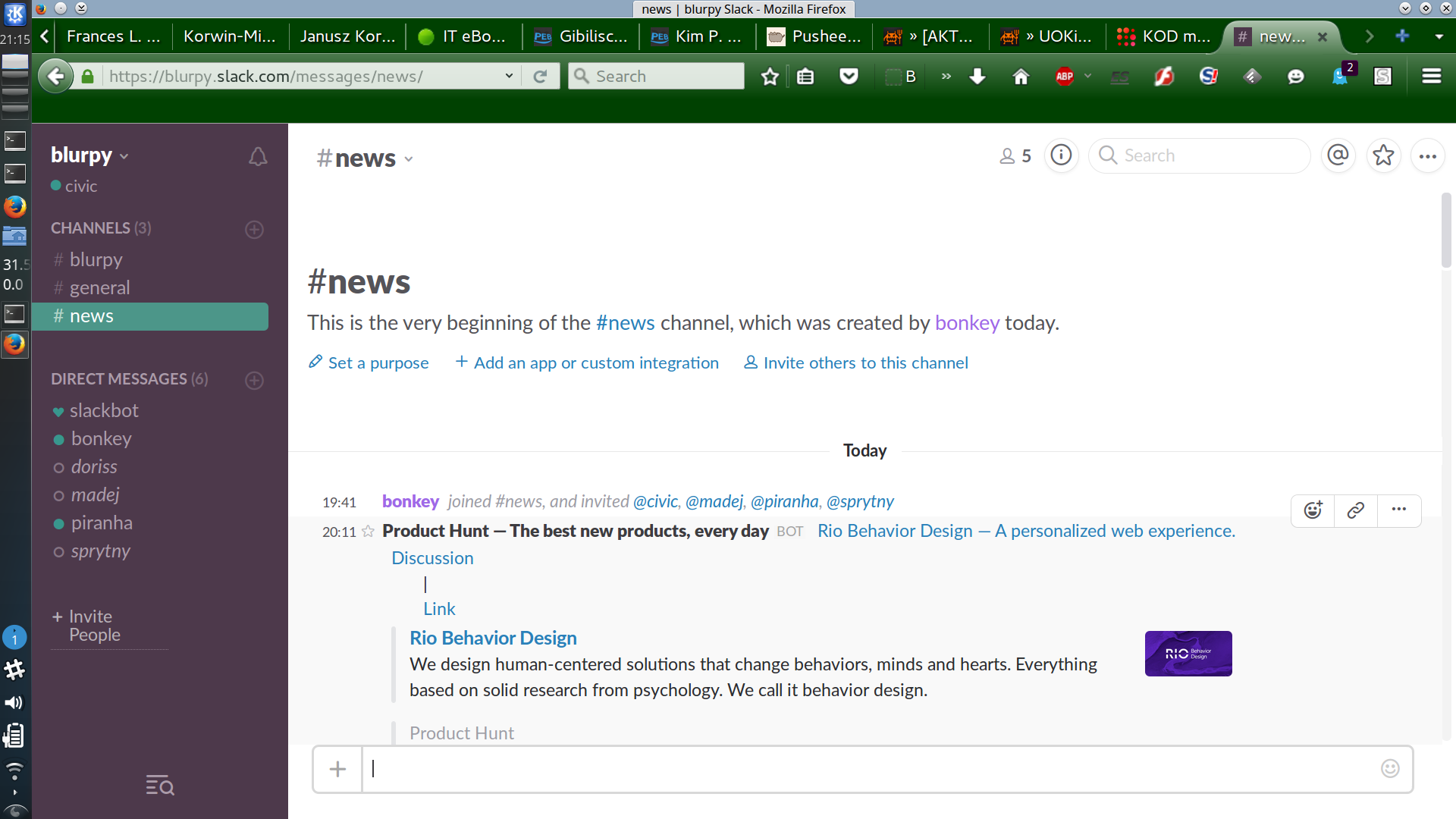Screen dimensions: 1456x819
Task: Open Discussion link in message
Action: (x=432, y=558)
